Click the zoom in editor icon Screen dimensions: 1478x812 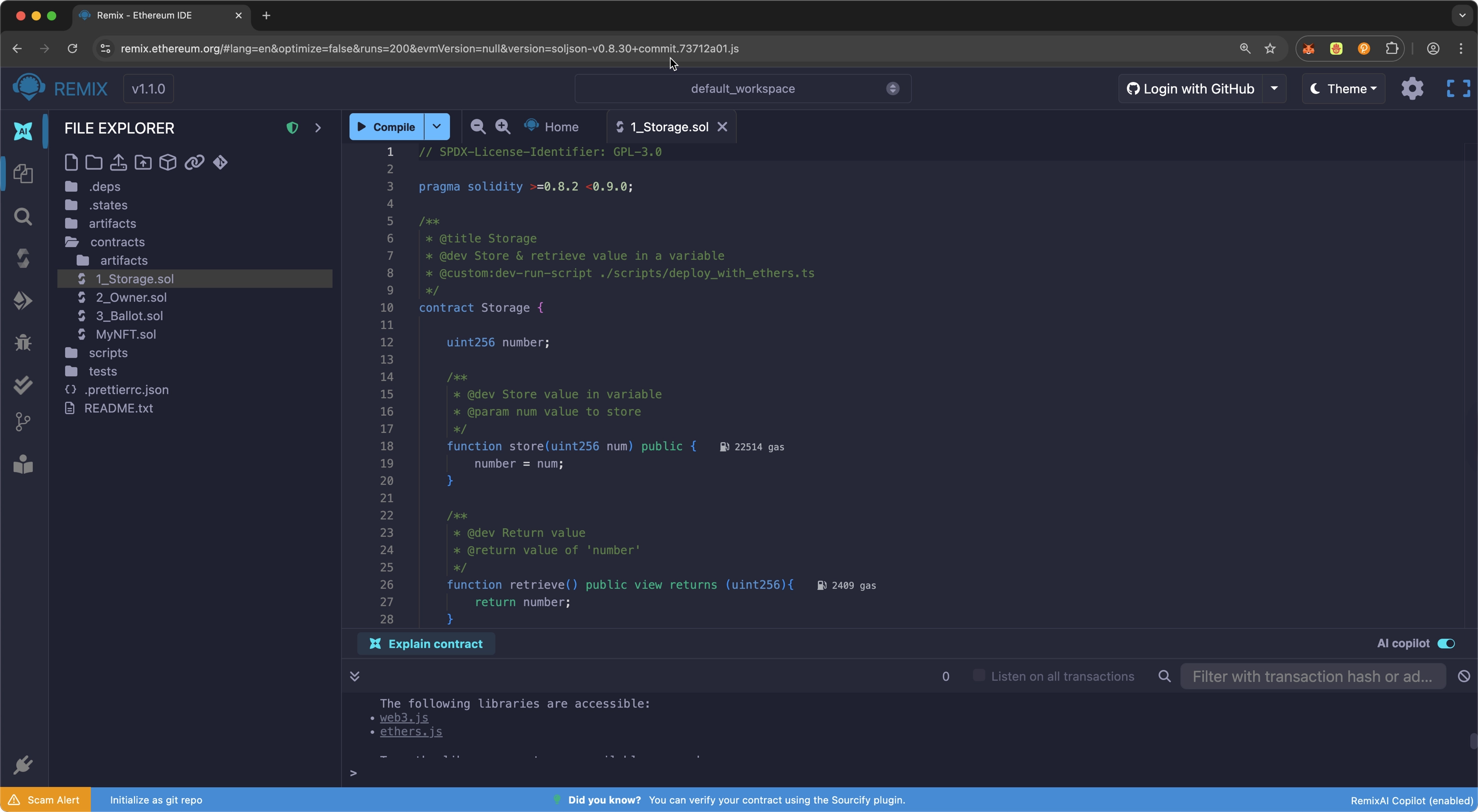pyautogui.click(x=502, y=127)
